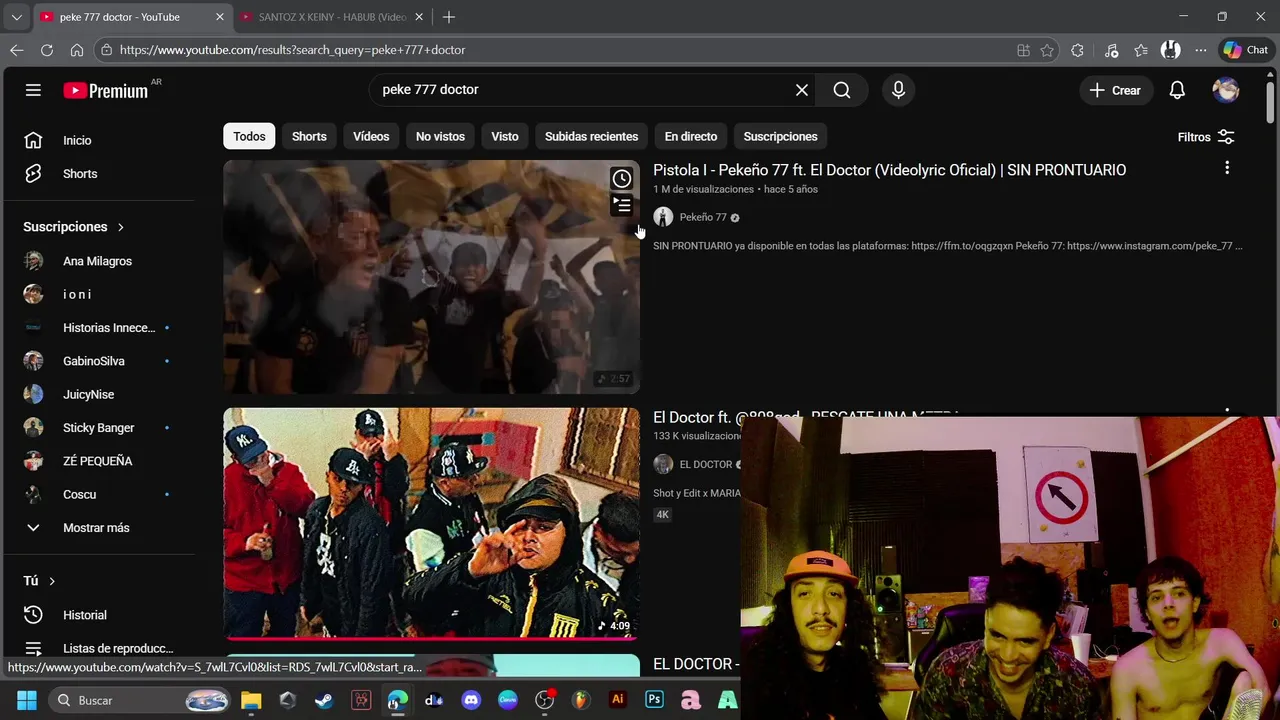Add Pistola I video to Watch Later
The width and height of the screenshot is (1280, 720).
(622, 179)
